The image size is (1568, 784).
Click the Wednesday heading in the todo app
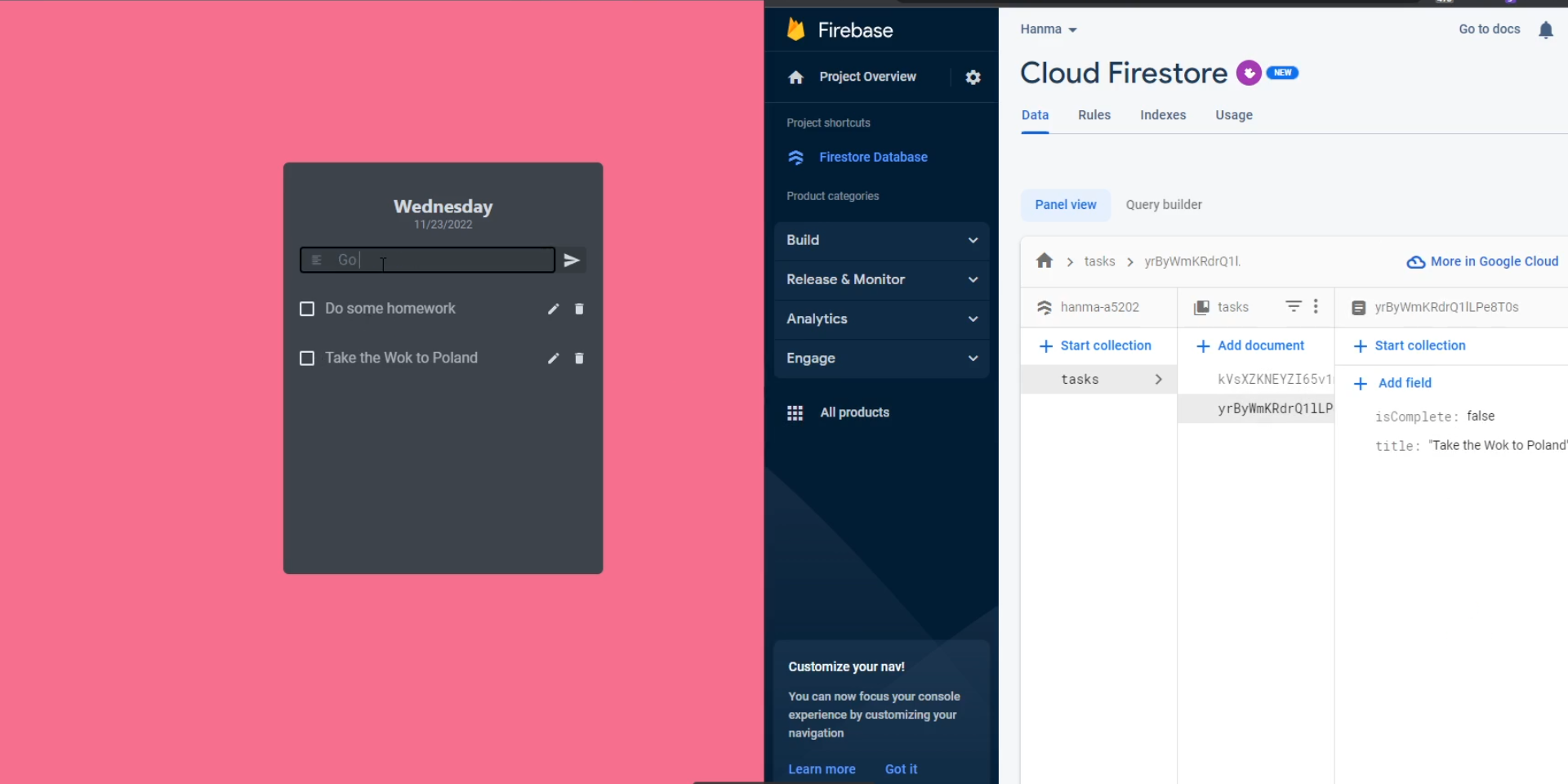click(443, 207)
